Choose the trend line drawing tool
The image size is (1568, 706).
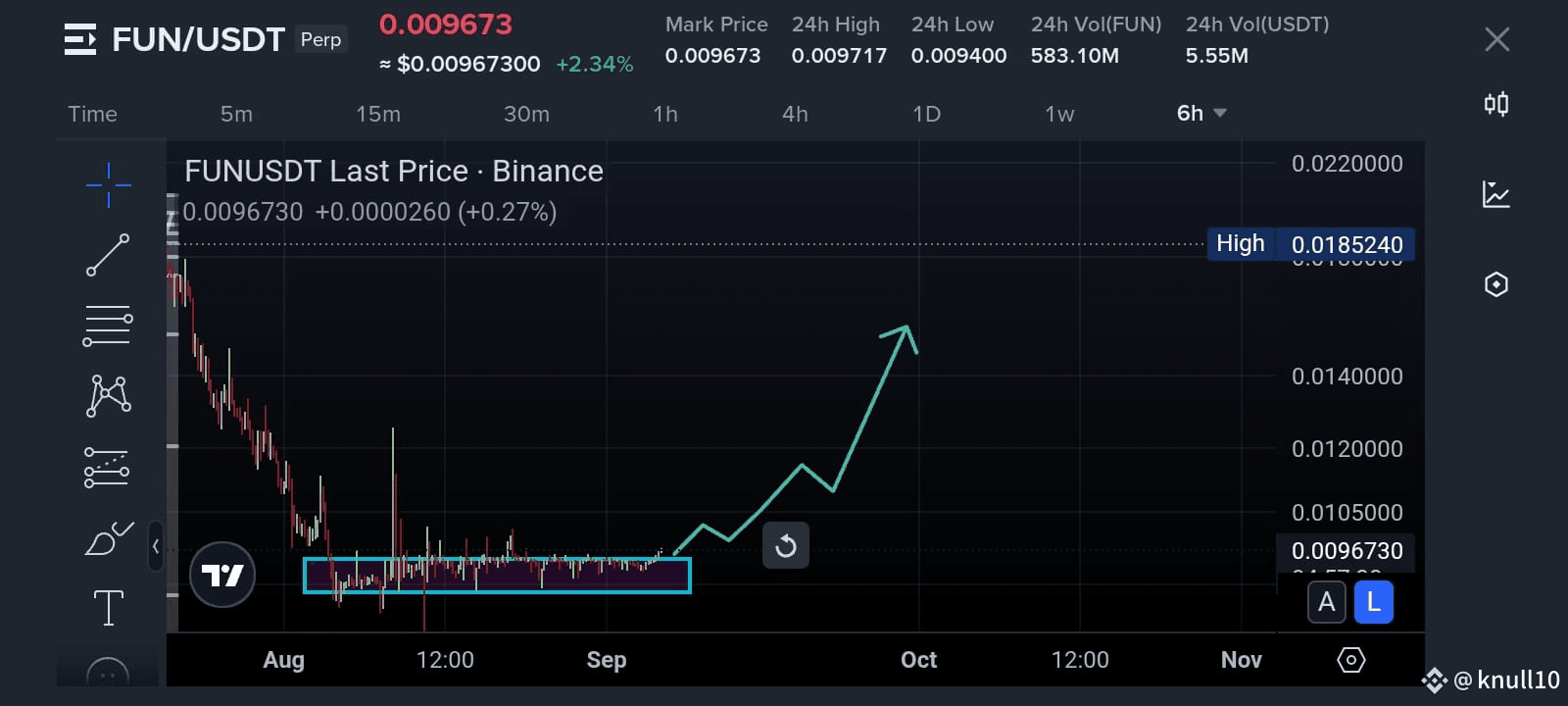[108, 255]
